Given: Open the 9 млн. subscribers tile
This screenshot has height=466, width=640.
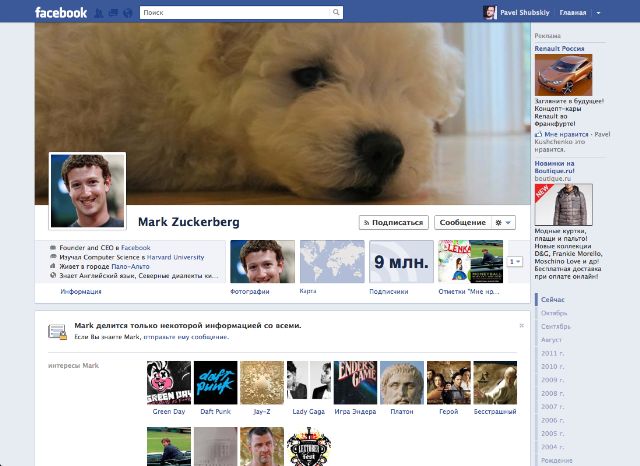Looking at the screenshot, I should [401, 262].
